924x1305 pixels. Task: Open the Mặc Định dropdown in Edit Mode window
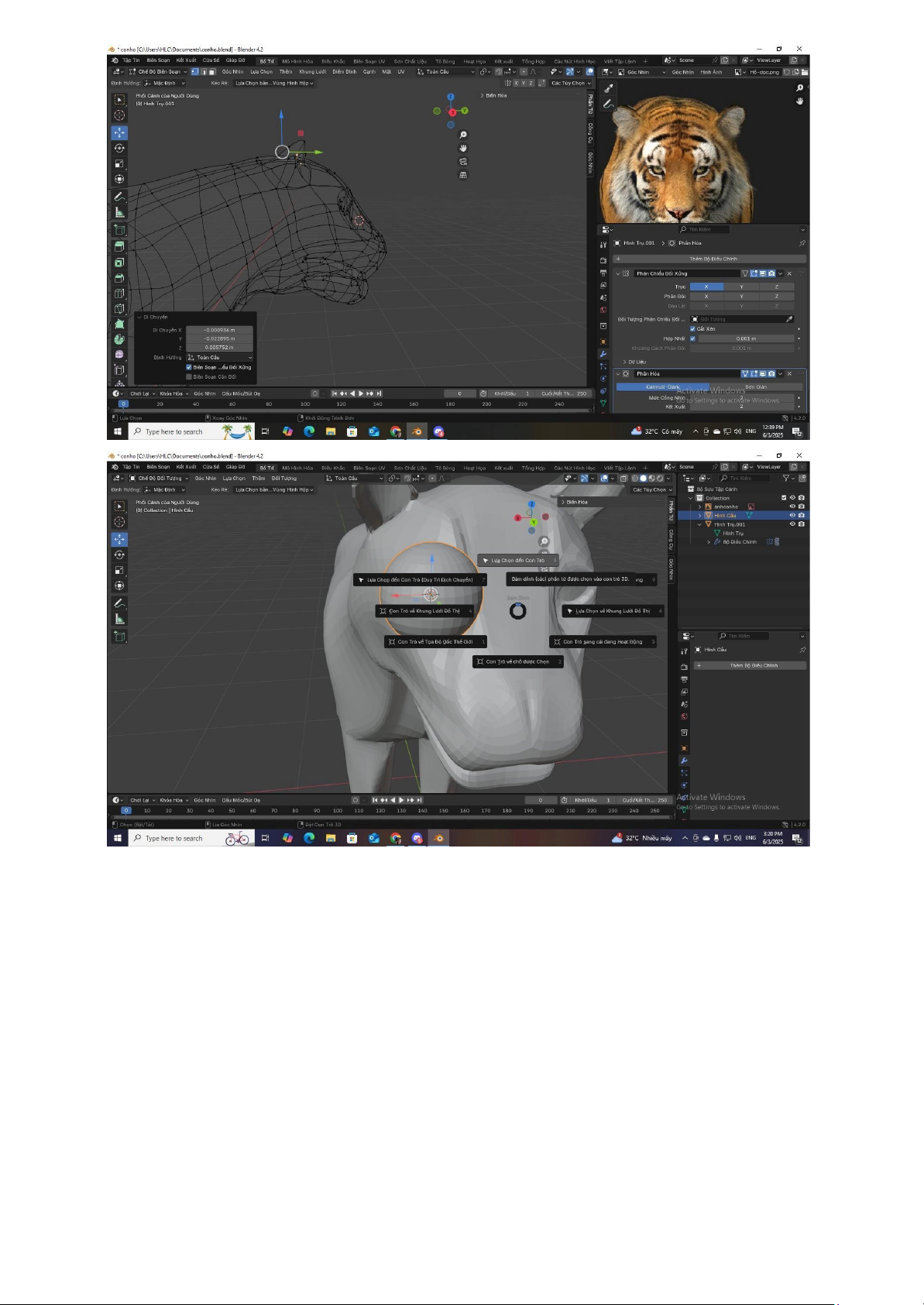[164, 83]
